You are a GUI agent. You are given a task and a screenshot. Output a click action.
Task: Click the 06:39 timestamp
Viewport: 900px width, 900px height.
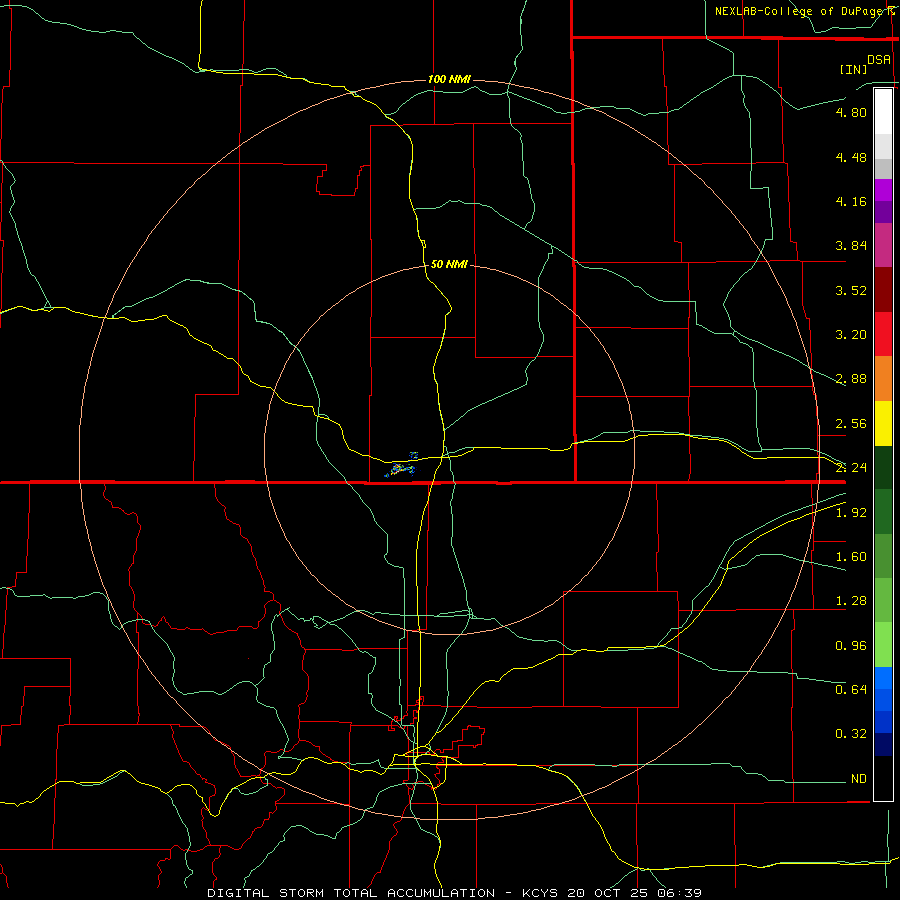[x=680, y=893]
